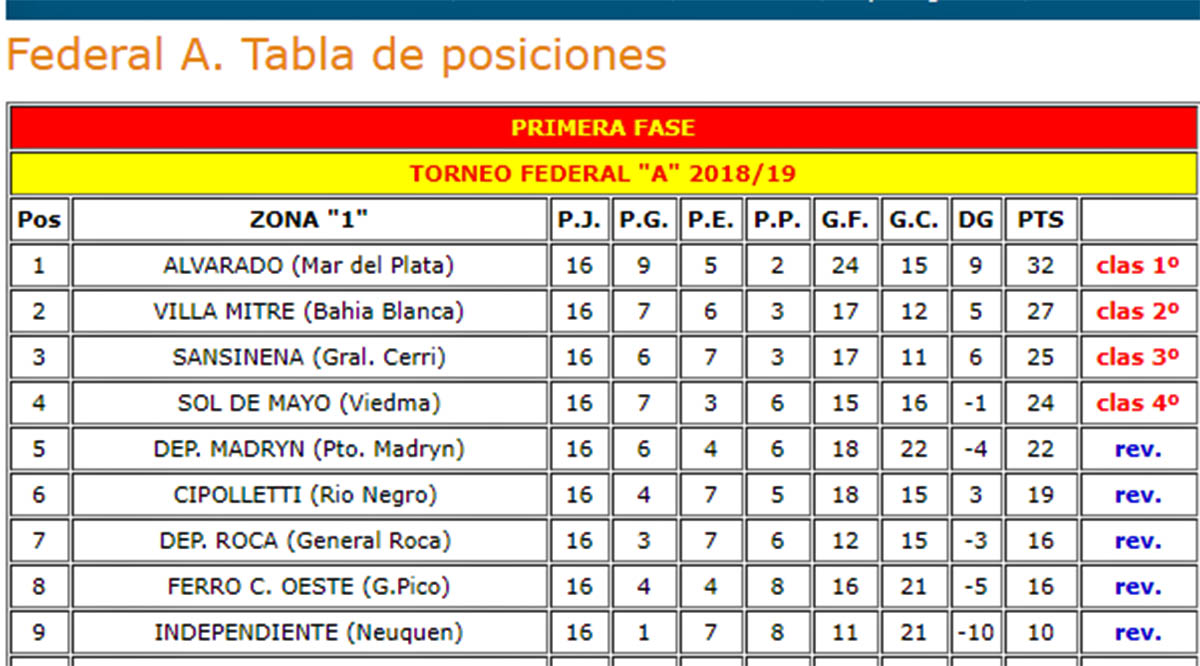Click SOL DE MAYO (Viedma) team name
The height and width of the screenshot is (666, 1200).
[309, 404]
